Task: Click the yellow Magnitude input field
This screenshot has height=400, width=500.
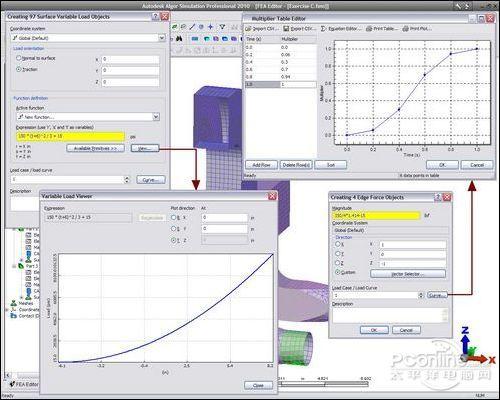Action: click(376, 216)
